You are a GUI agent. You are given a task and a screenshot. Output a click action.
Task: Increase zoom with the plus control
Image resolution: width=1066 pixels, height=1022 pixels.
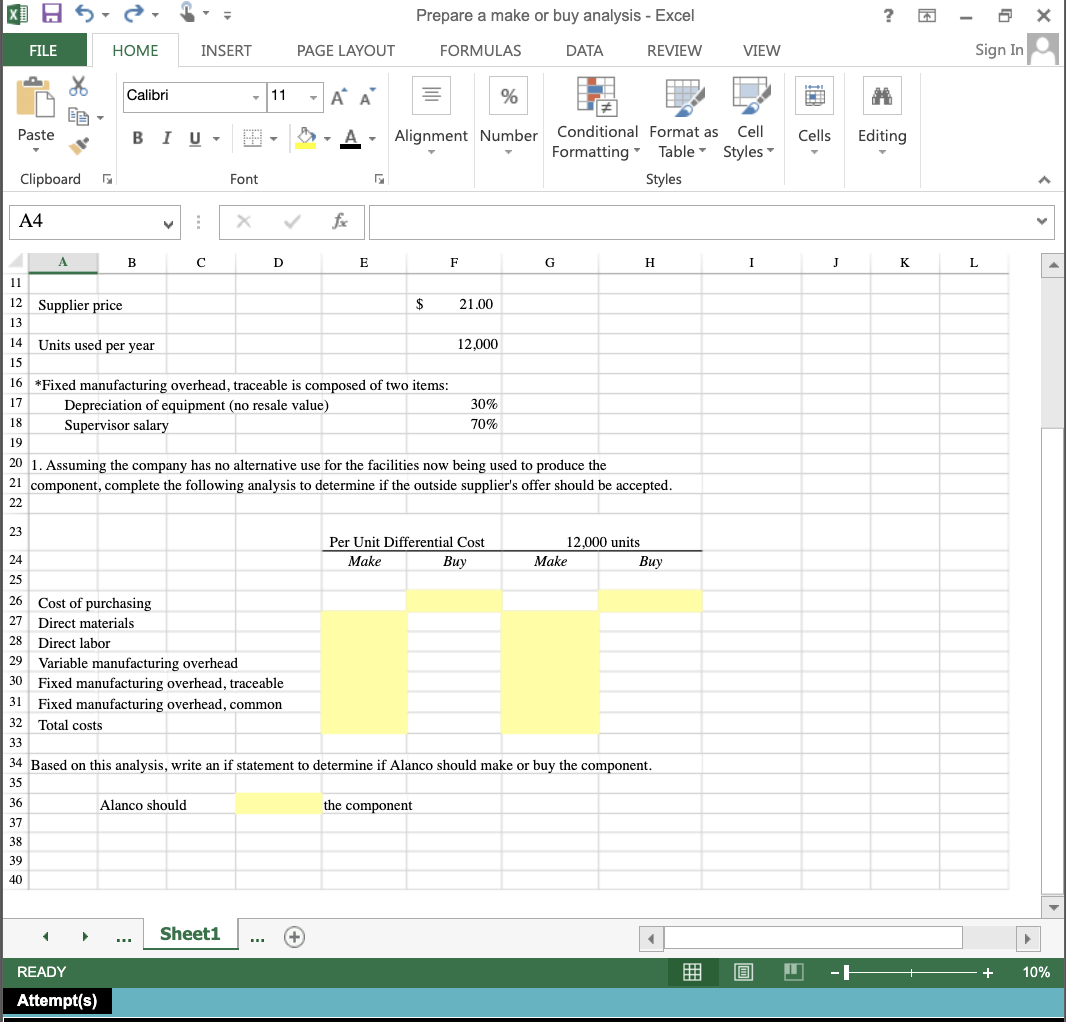pyautogui.click(x=988, y=971)
